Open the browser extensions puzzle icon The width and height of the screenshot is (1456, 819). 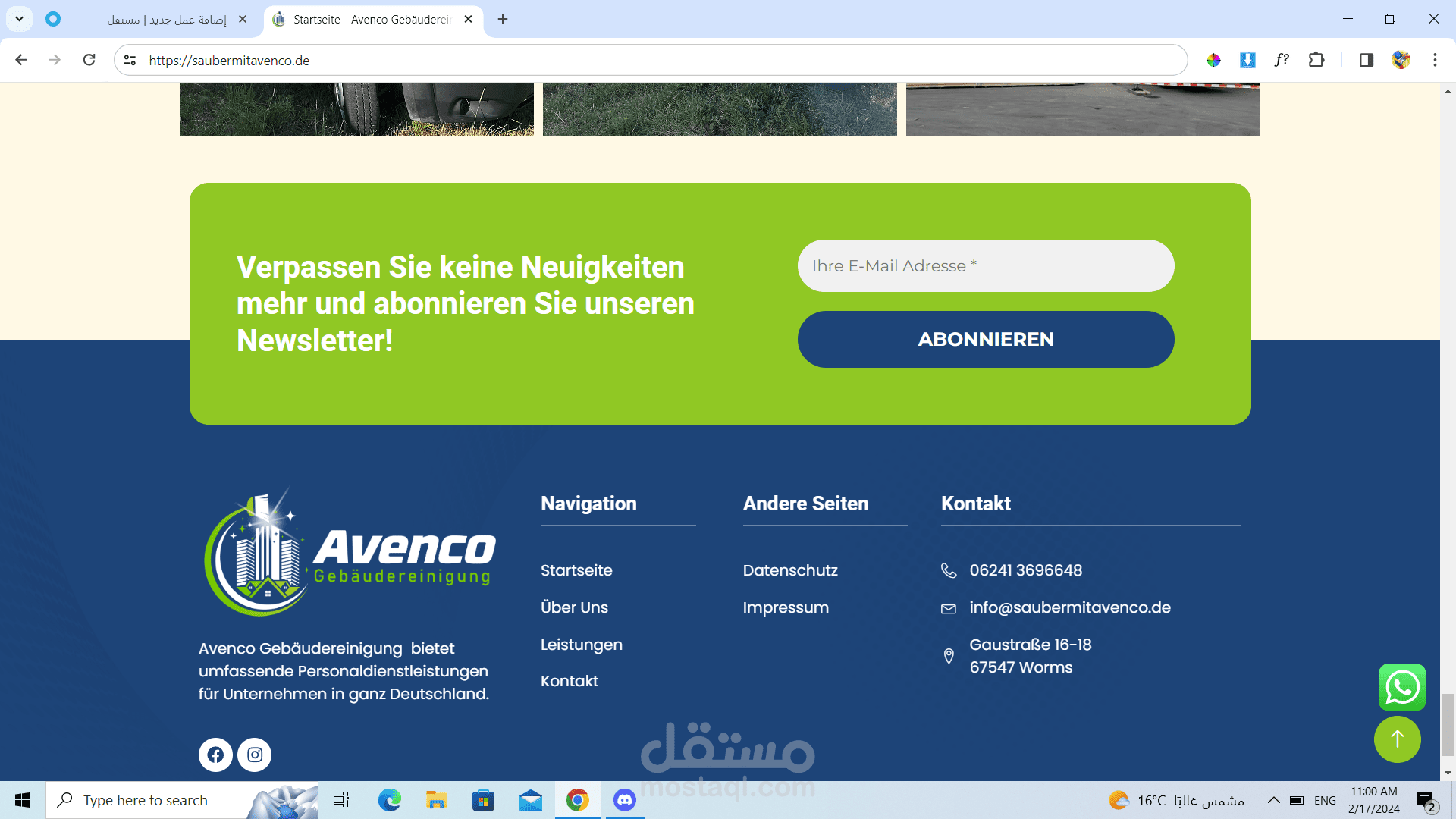[1316, 60]
